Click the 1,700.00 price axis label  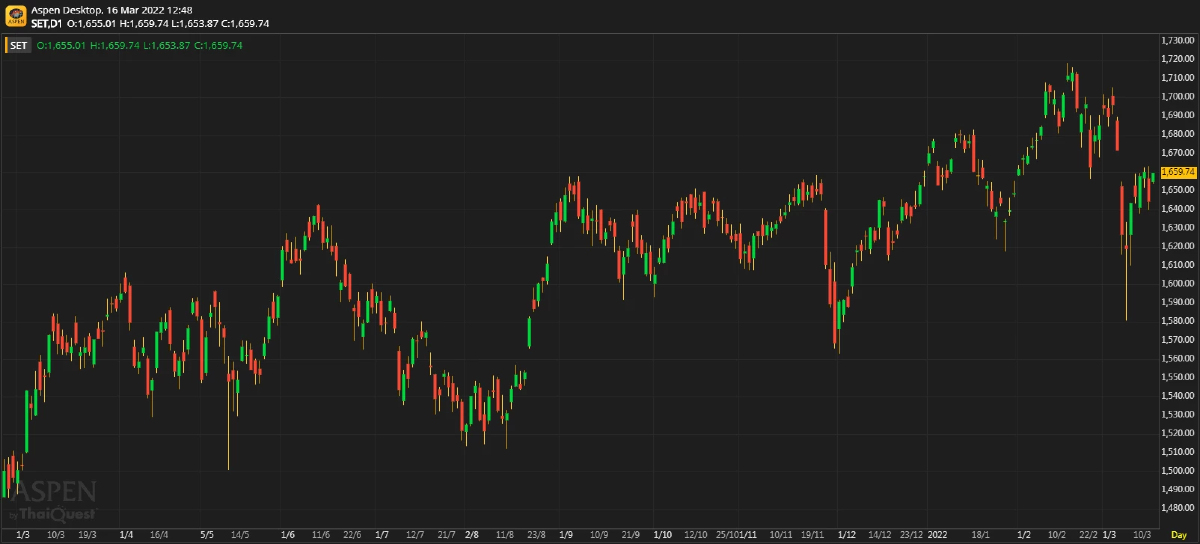coord(1180,96)
